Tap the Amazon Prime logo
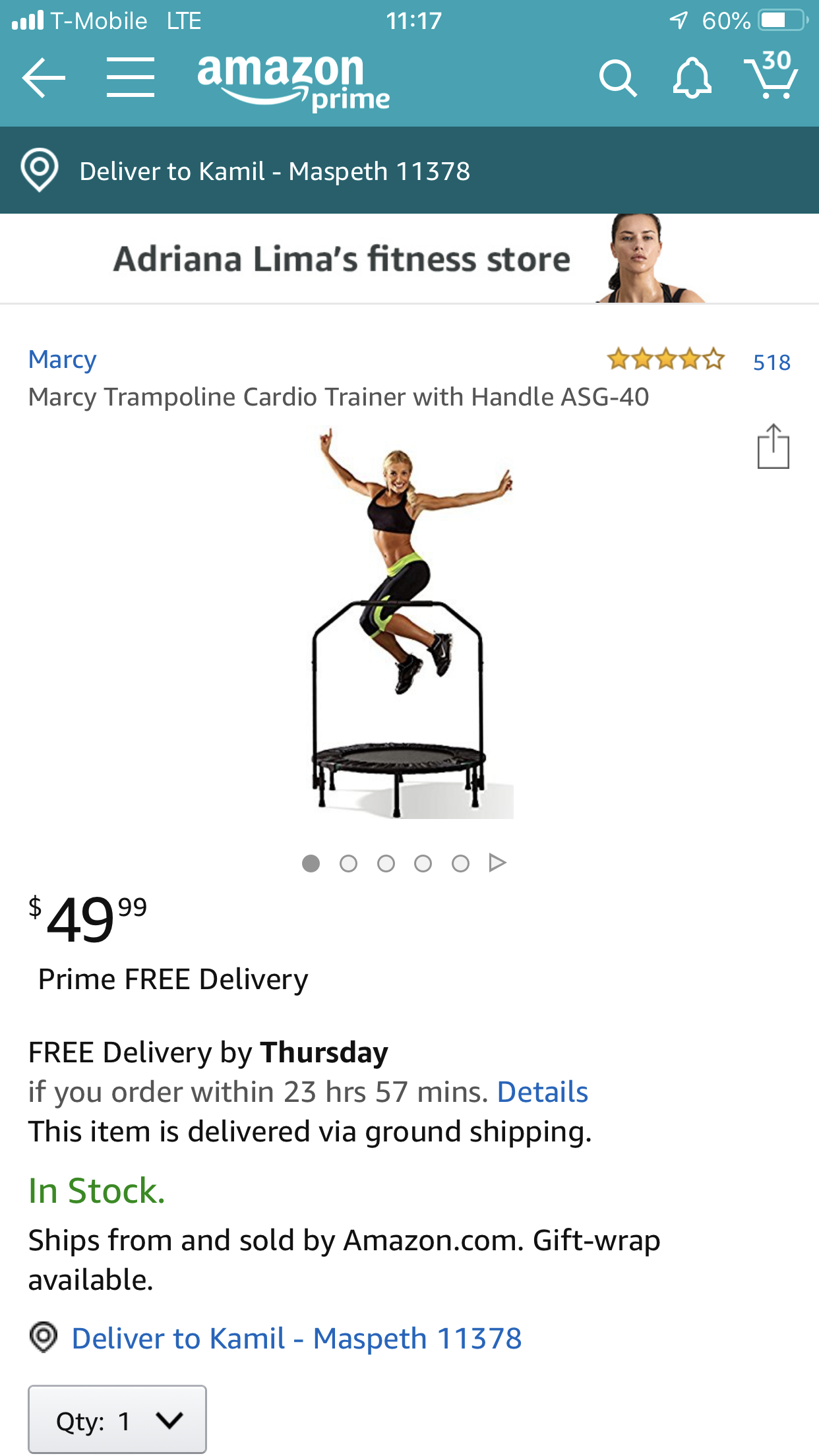 293,82
